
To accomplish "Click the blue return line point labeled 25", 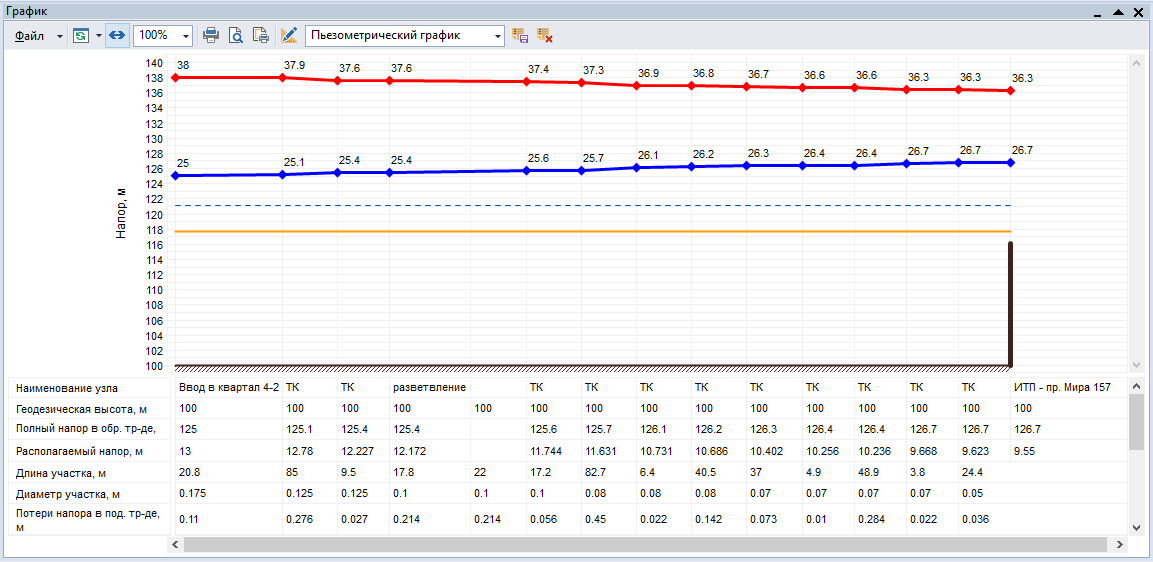I will 175,176.
